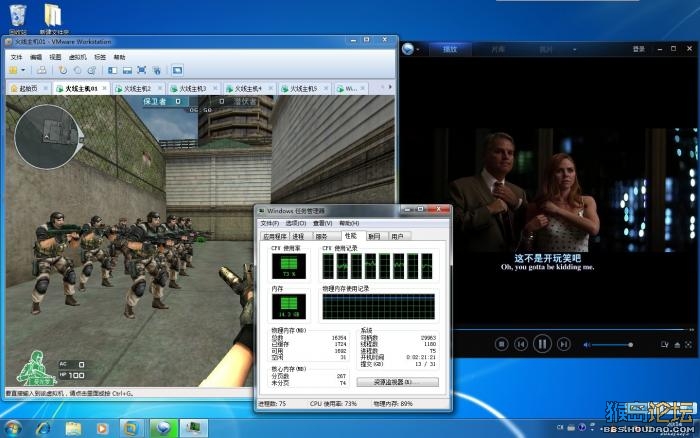Open 帮助(H) menu in Task Manager
Screen dimensions: 700x438
click(349, 223)
